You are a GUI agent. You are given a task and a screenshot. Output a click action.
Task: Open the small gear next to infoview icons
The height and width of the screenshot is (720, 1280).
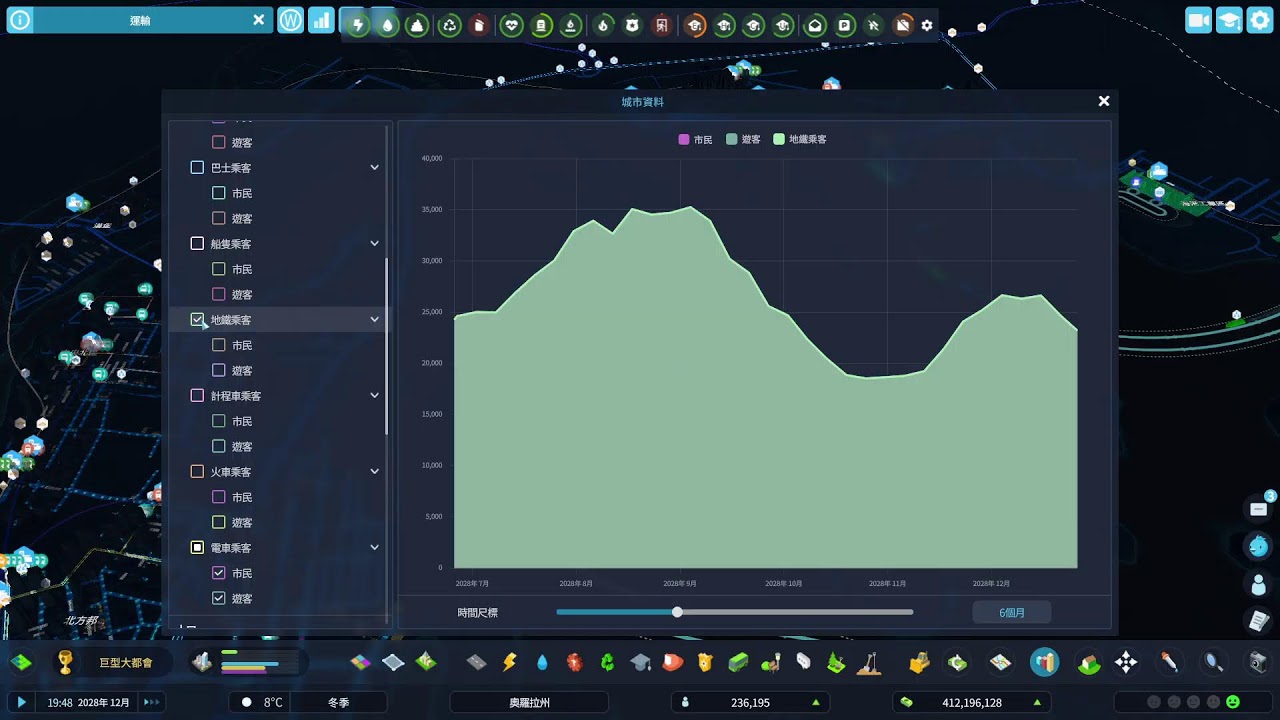click(x=927, y=25)
